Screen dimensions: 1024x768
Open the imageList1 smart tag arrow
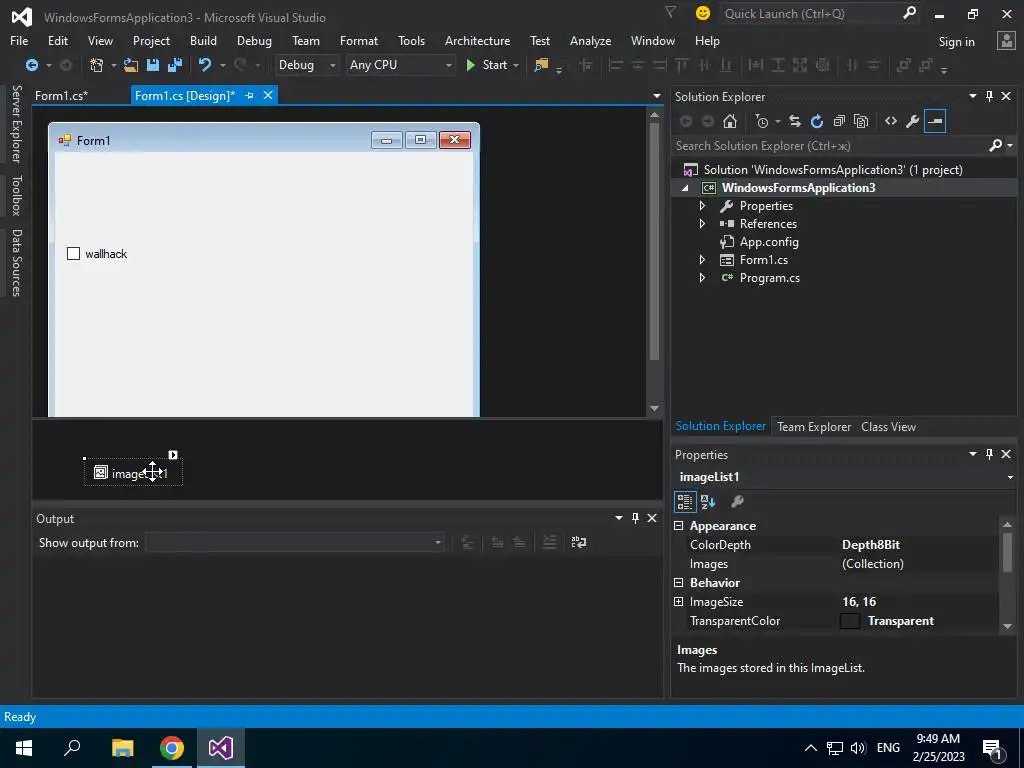172,455
